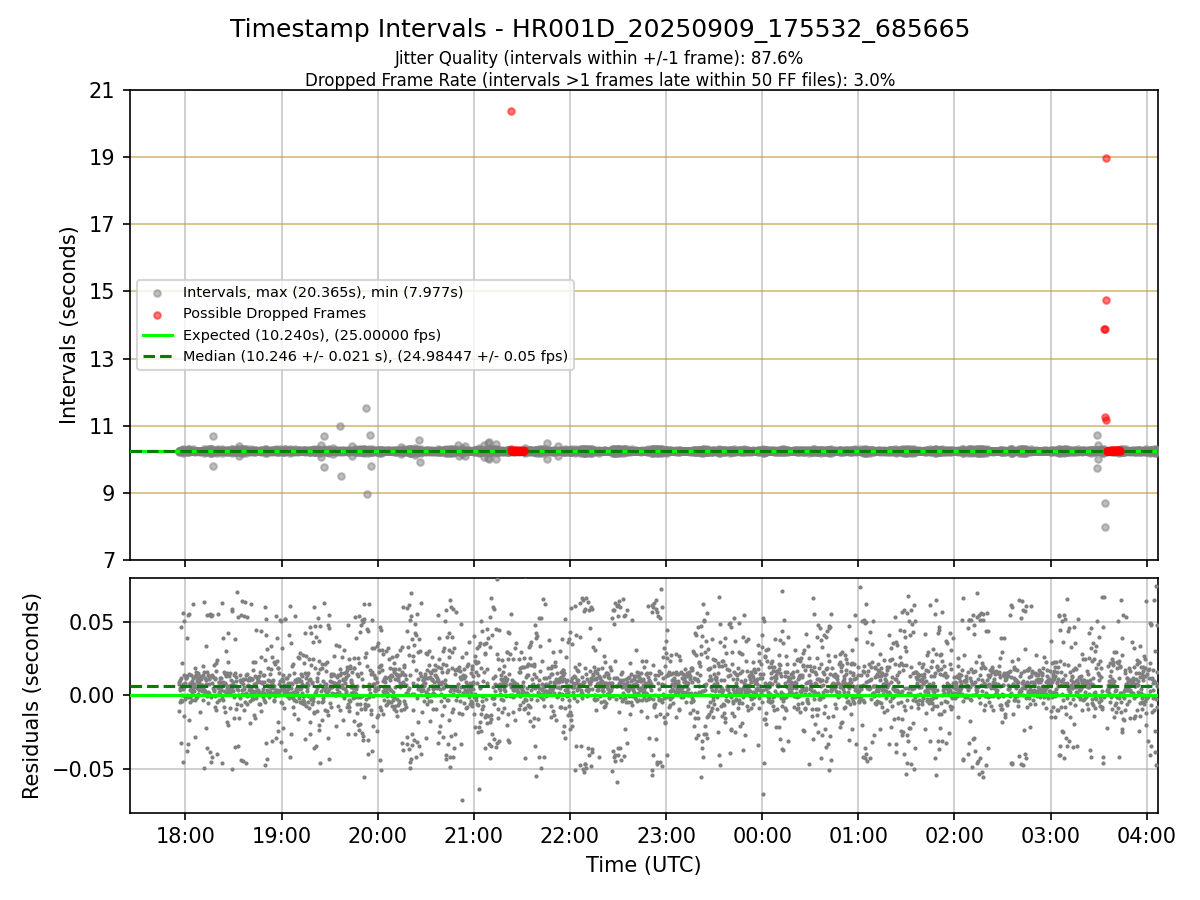
Task: Click the "Time (UTC)" x-axis label
Action: click(644, 865)
